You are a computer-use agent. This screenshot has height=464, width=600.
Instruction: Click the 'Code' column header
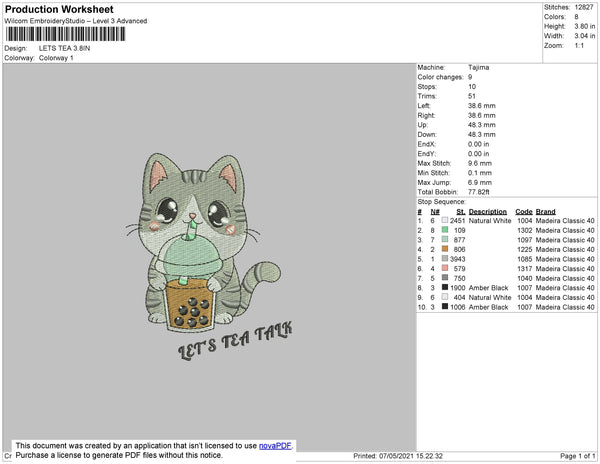pyautogui.click(x=524, y=212)
